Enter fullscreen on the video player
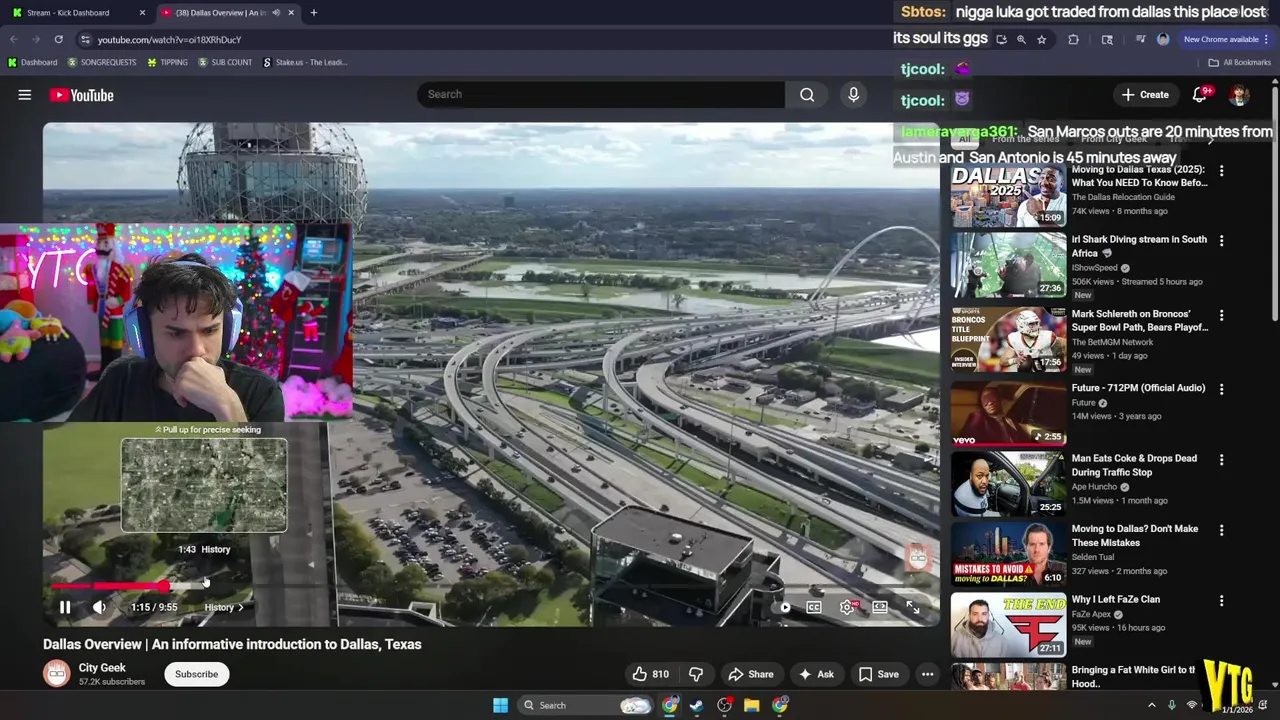 tap(913, 607)
